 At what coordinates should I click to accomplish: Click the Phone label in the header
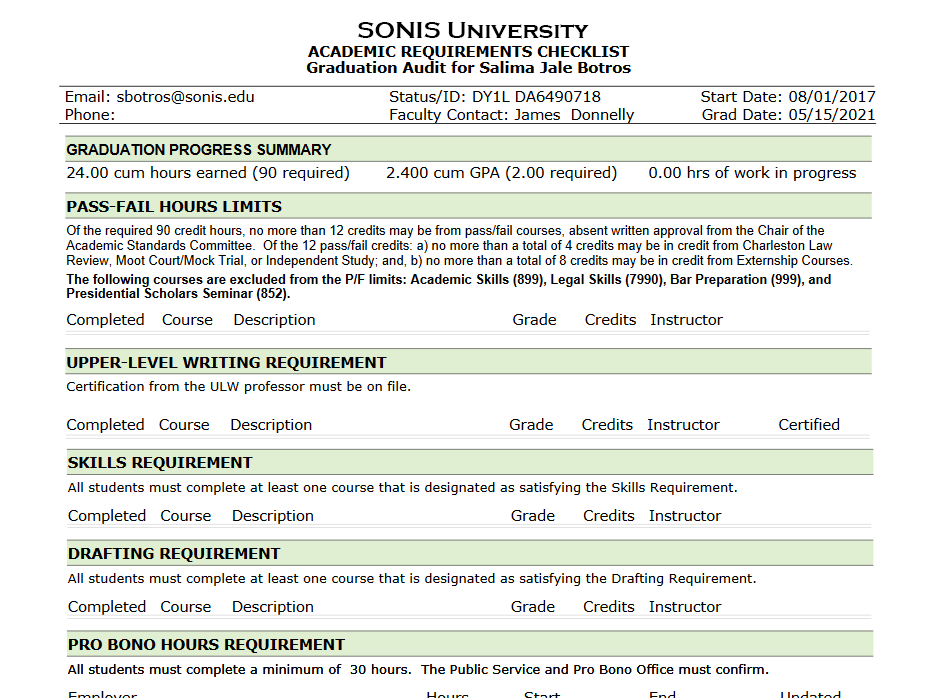[90, 115]
